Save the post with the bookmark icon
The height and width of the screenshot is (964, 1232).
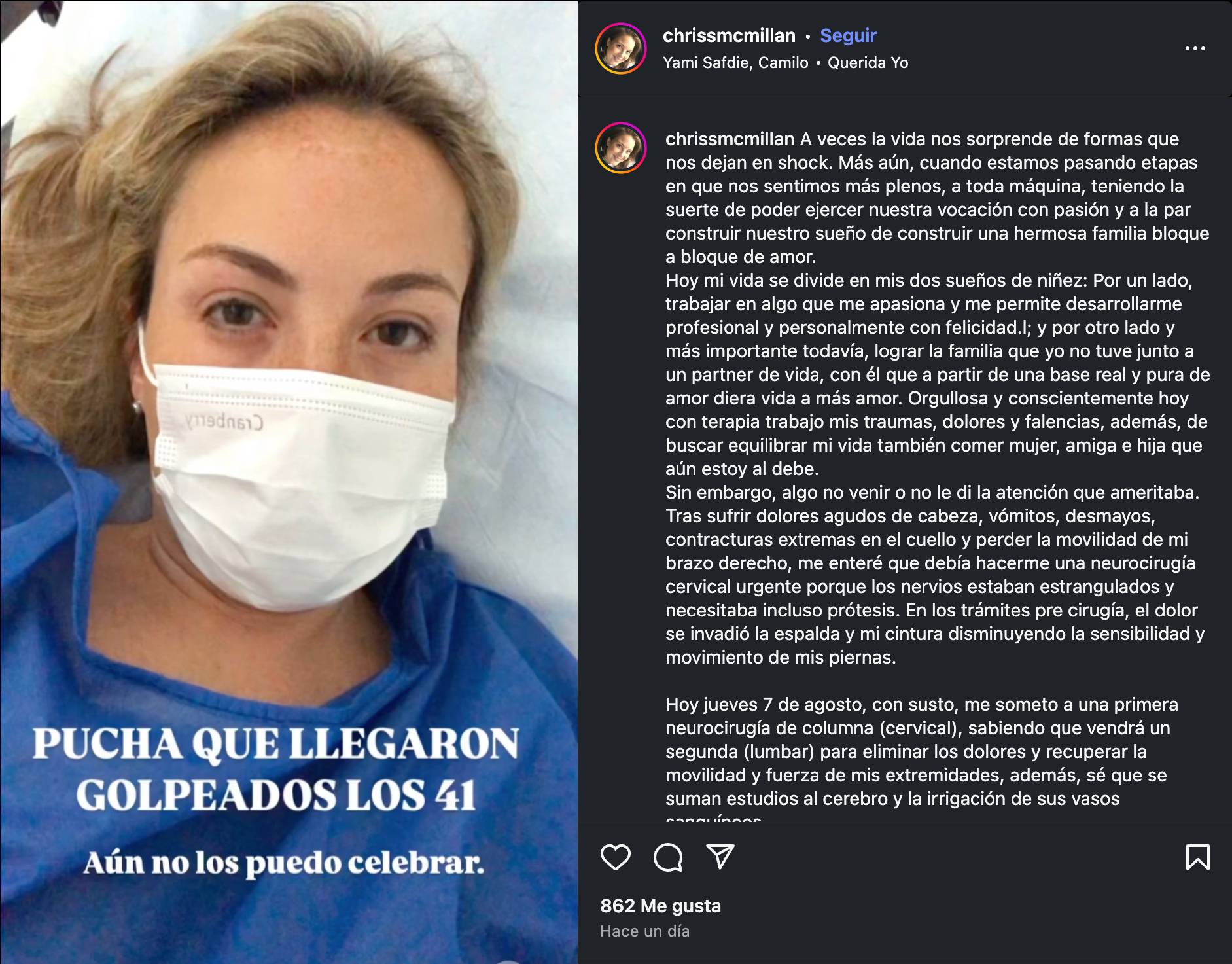pos(1198,857)
